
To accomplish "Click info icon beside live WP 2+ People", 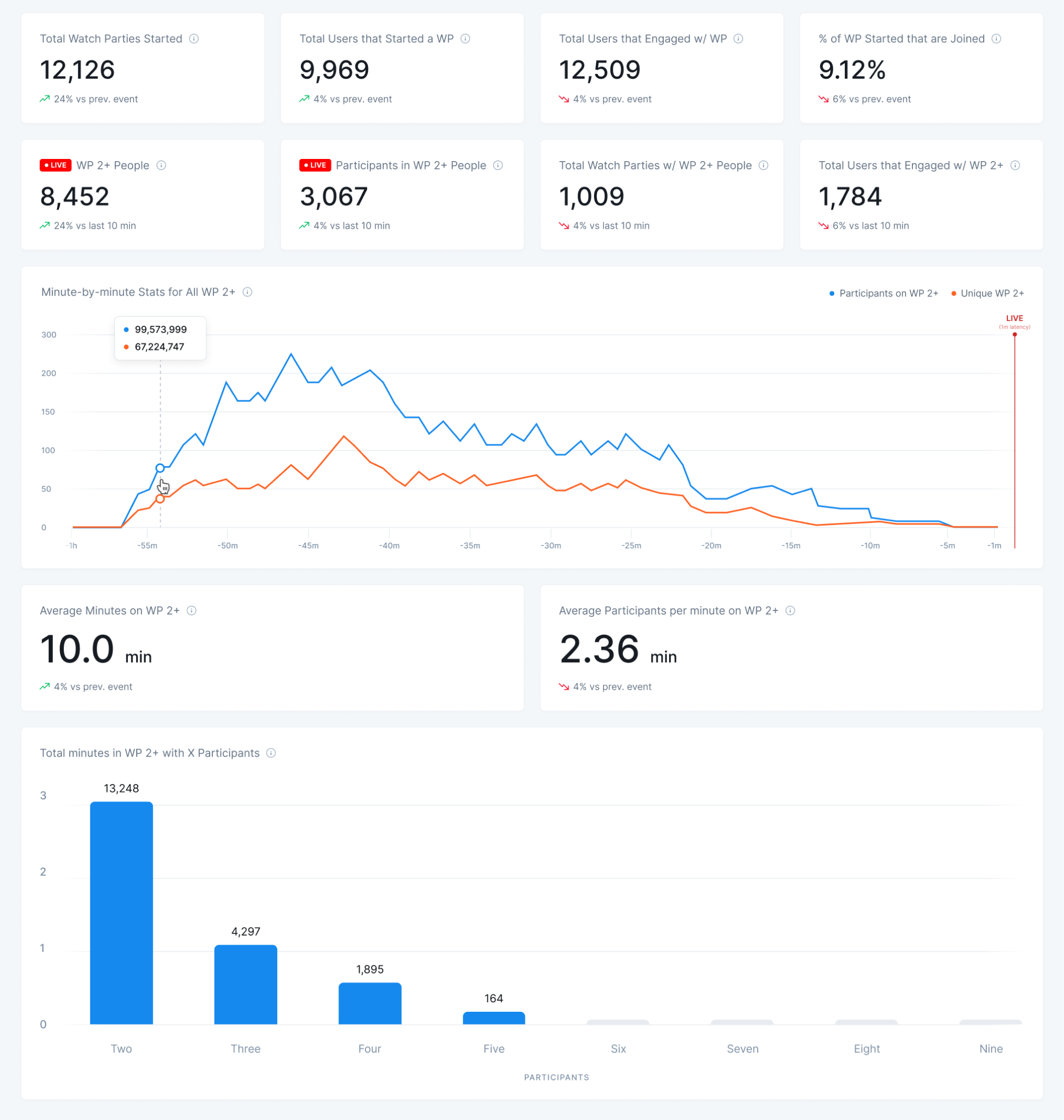I will 161,165.
